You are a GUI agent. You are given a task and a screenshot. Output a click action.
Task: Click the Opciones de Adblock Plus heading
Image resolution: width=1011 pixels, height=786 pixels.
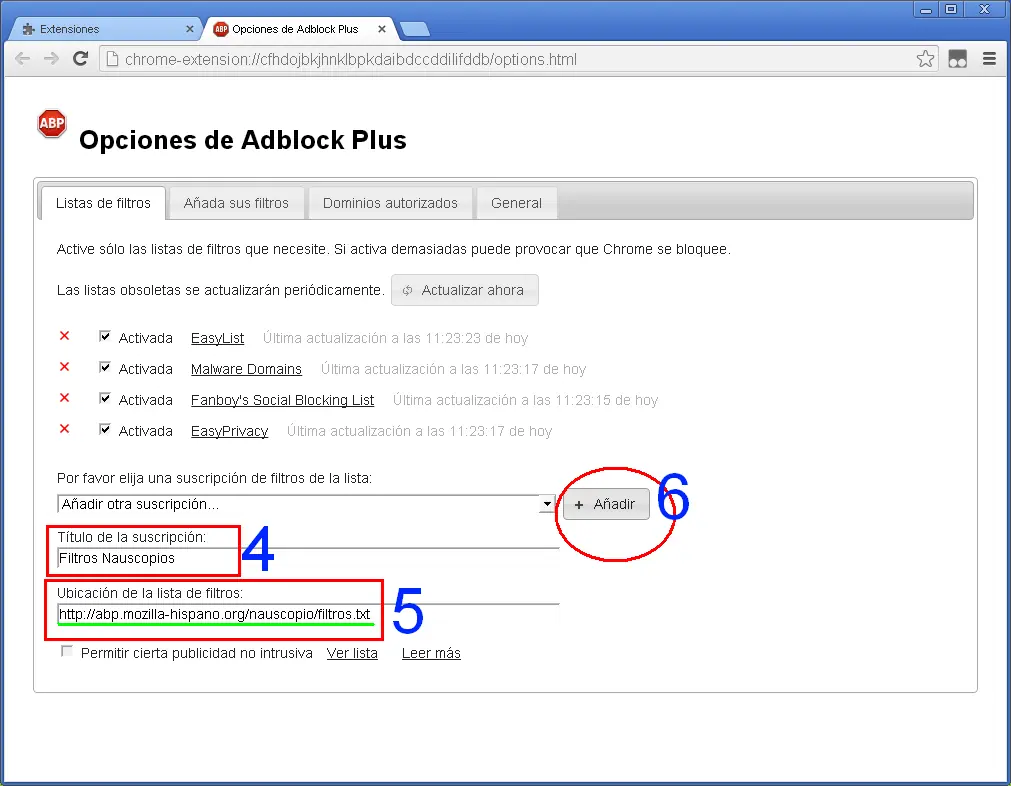pos(242,140)
